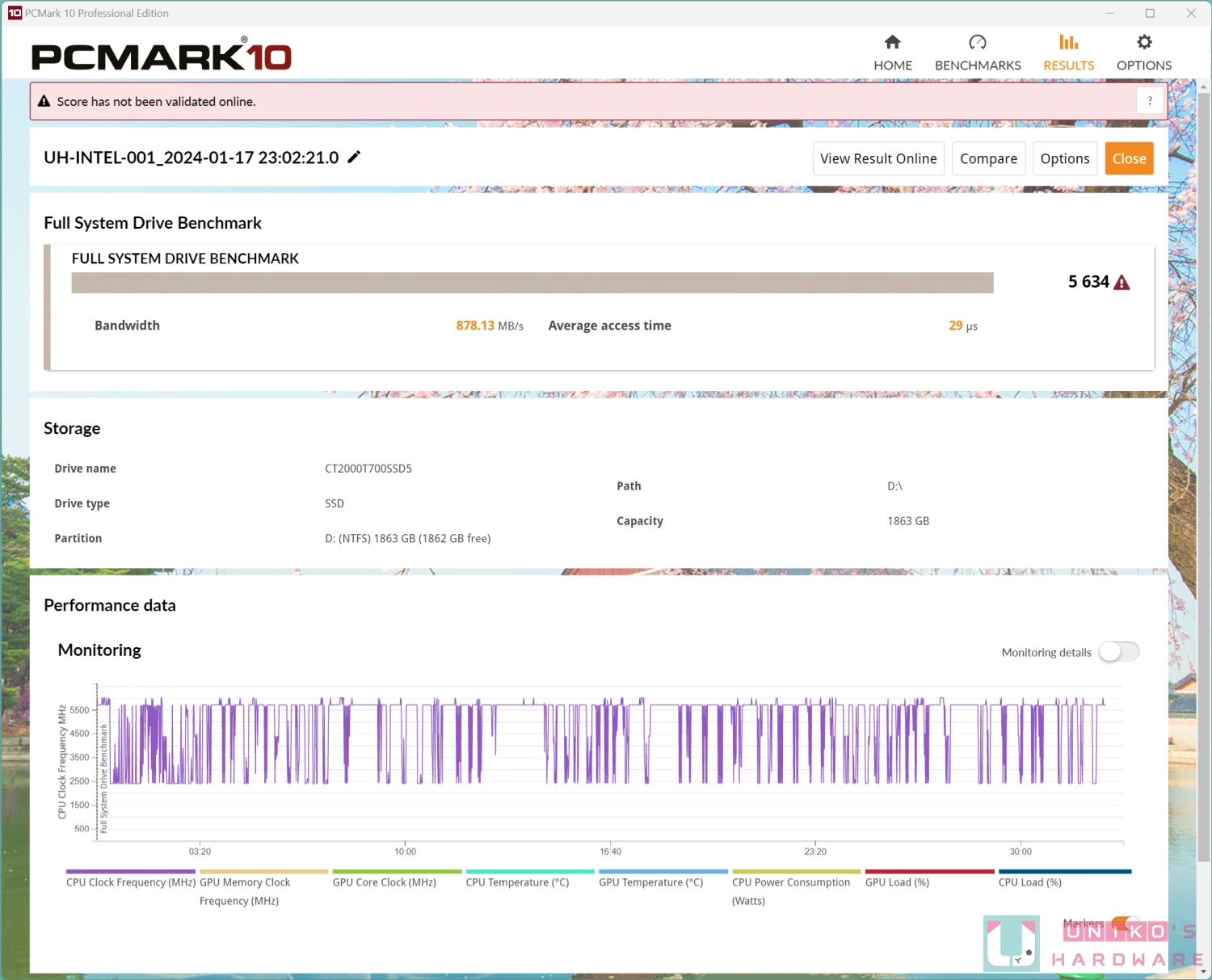Screen dimensions: 1212x980
Task: Close the result with orange Close button
Action: [1129, 158]
